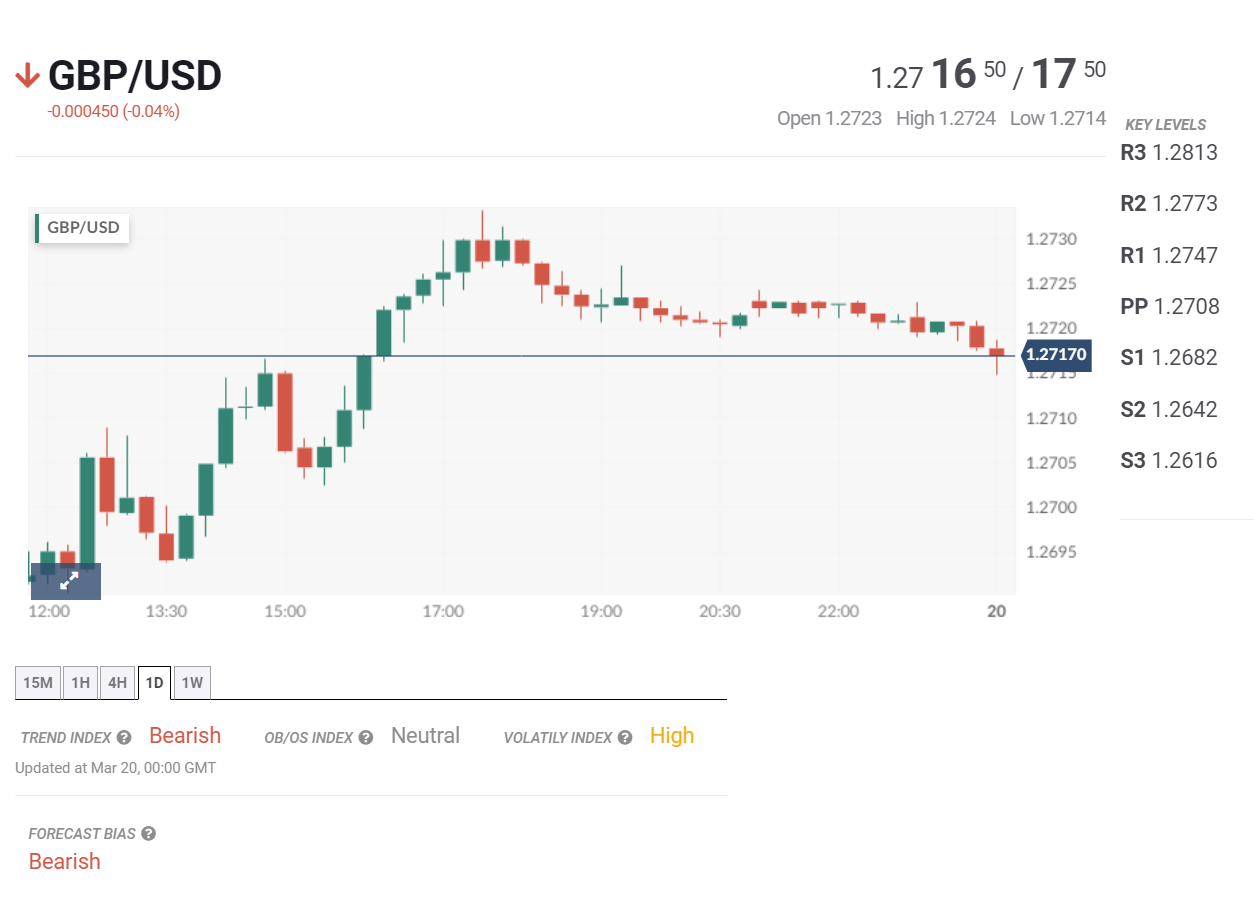This screenshot has width=1258, height=907.
Task: Click the High Volatility Index value
Action: [x=672, y=736]
